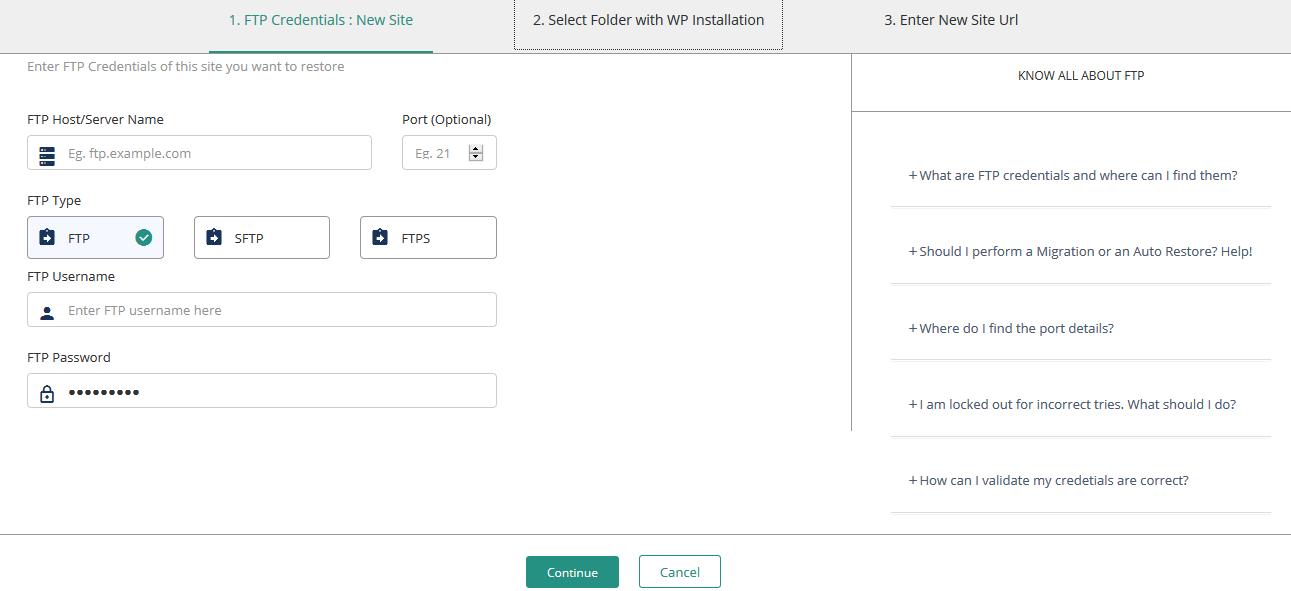Screen dimensions: 1291x591
Task: Open the 'Select Folder with WP Installation' tab
Action: point(648,20)
